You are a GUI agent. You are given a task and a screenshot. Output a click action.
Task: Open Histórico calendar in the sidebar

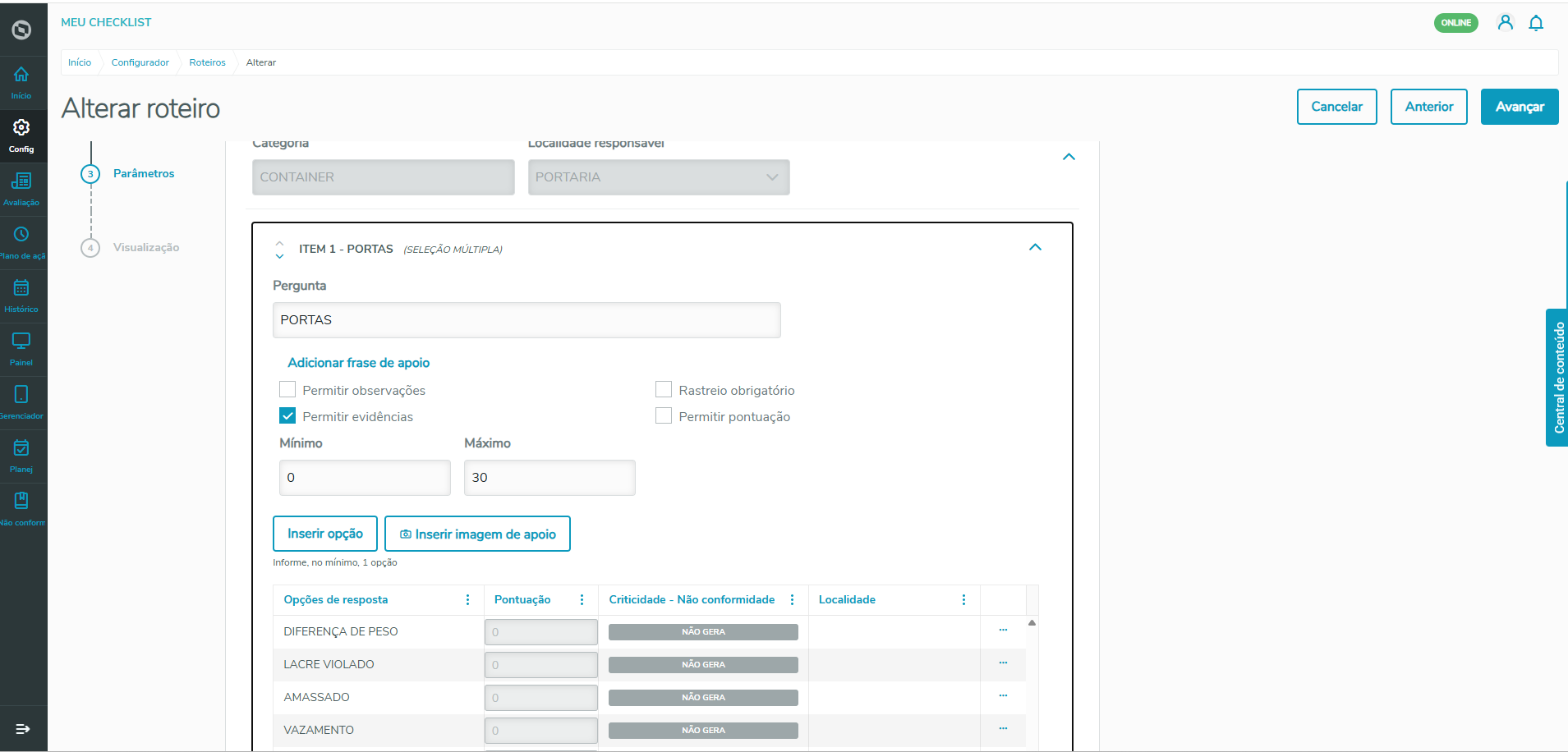point(21,296)
